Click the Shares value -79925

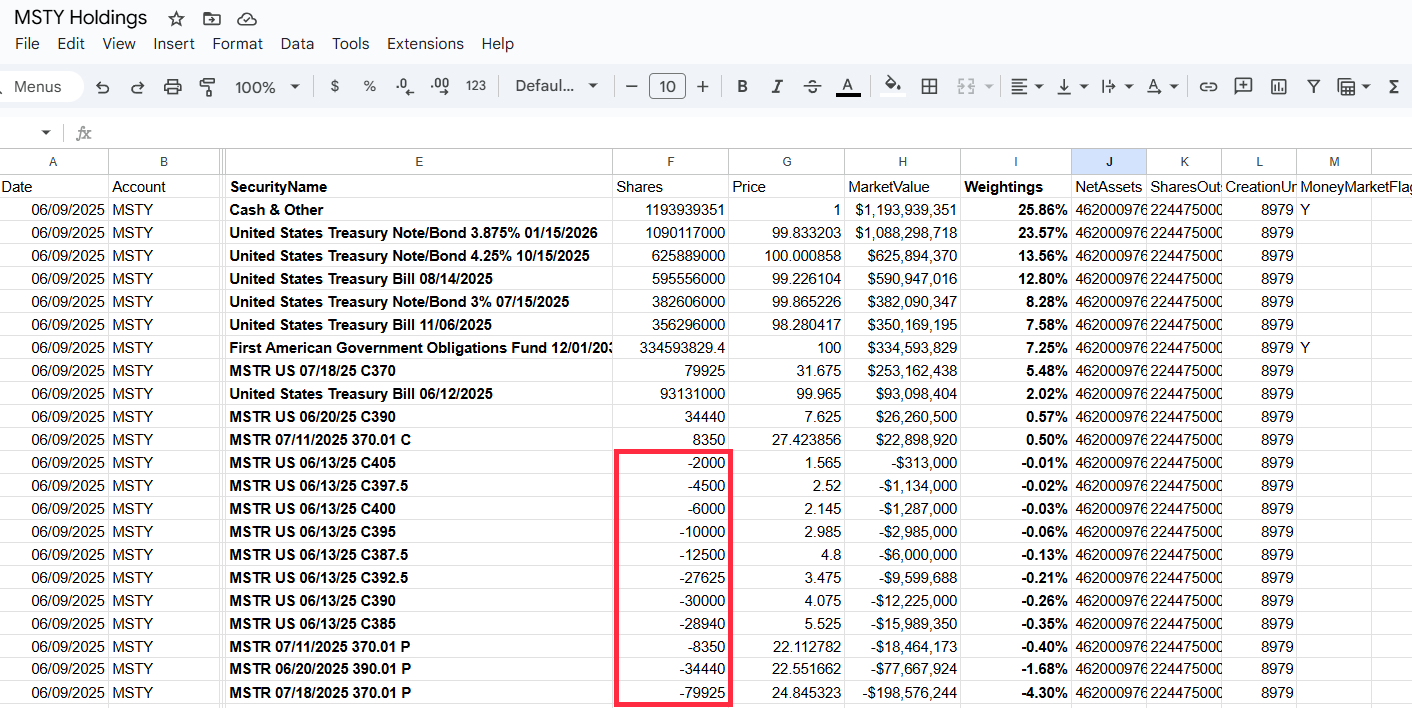670,693
